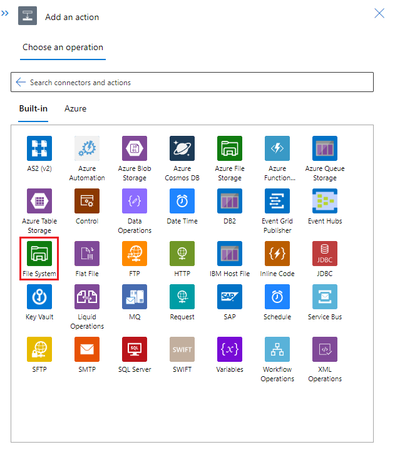400x457 pixels.
Task: Click the back arrow in the search box
Action: coord(21,82)
